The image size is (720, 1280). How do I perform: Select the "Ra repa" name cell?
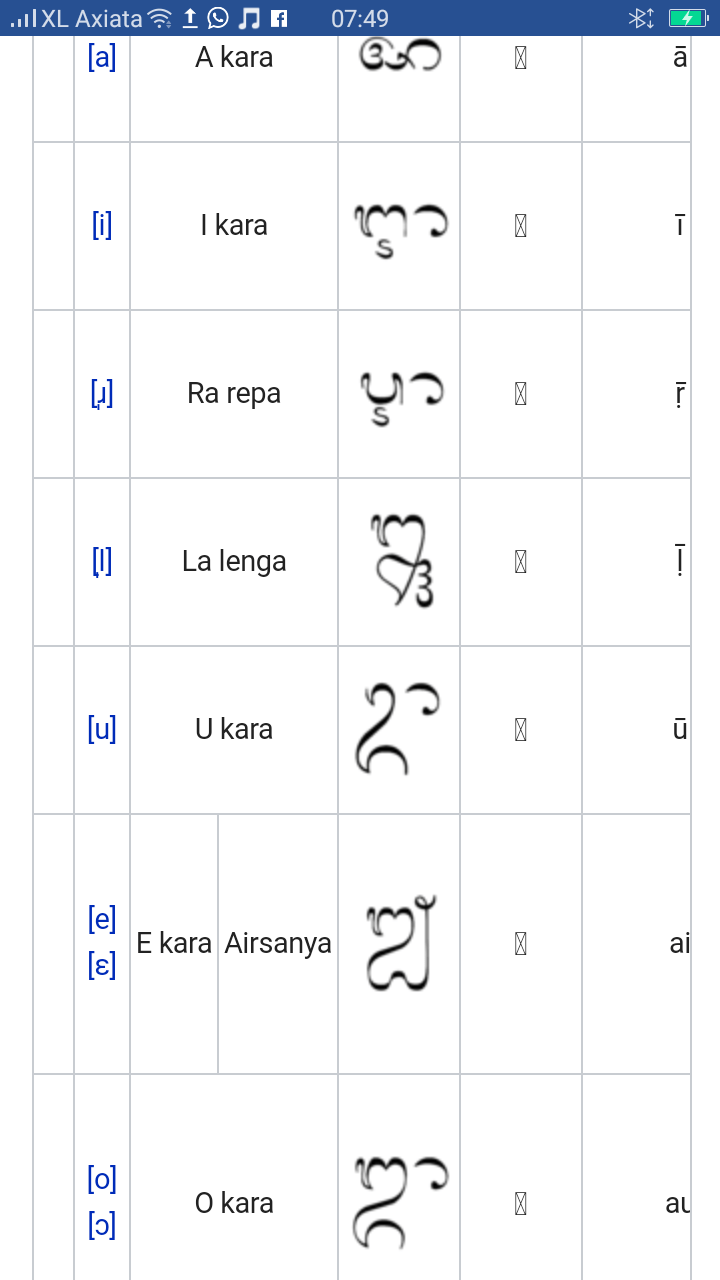[x=234, y=394]
